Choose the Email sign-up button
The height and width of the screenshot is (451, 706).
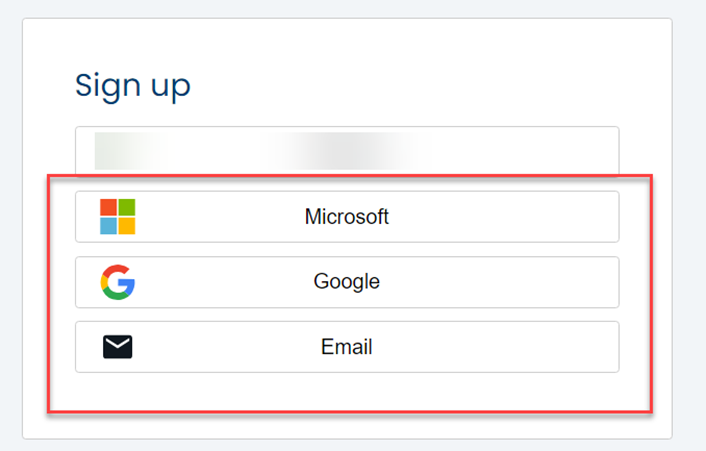pos(346,347)
